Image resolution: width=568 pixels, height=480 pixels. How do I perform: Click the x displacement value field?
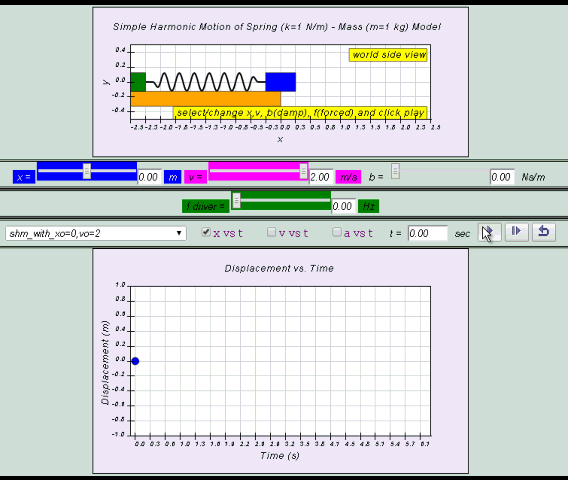point(149,177)
